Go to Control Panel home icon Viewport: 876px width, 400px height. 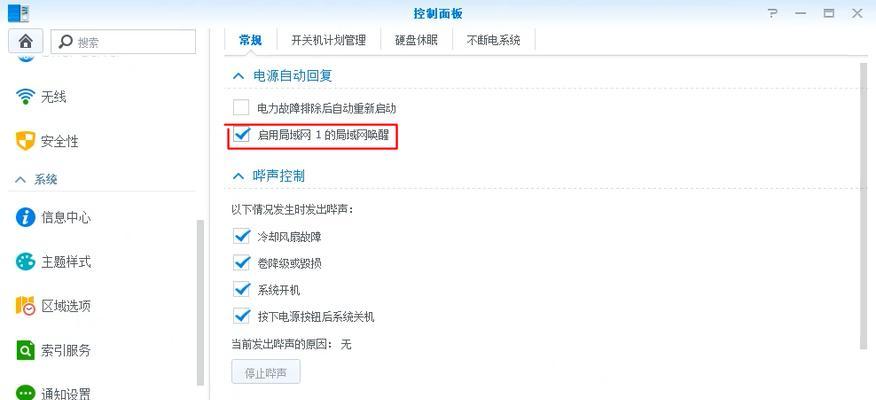click(x=25, y=42)
